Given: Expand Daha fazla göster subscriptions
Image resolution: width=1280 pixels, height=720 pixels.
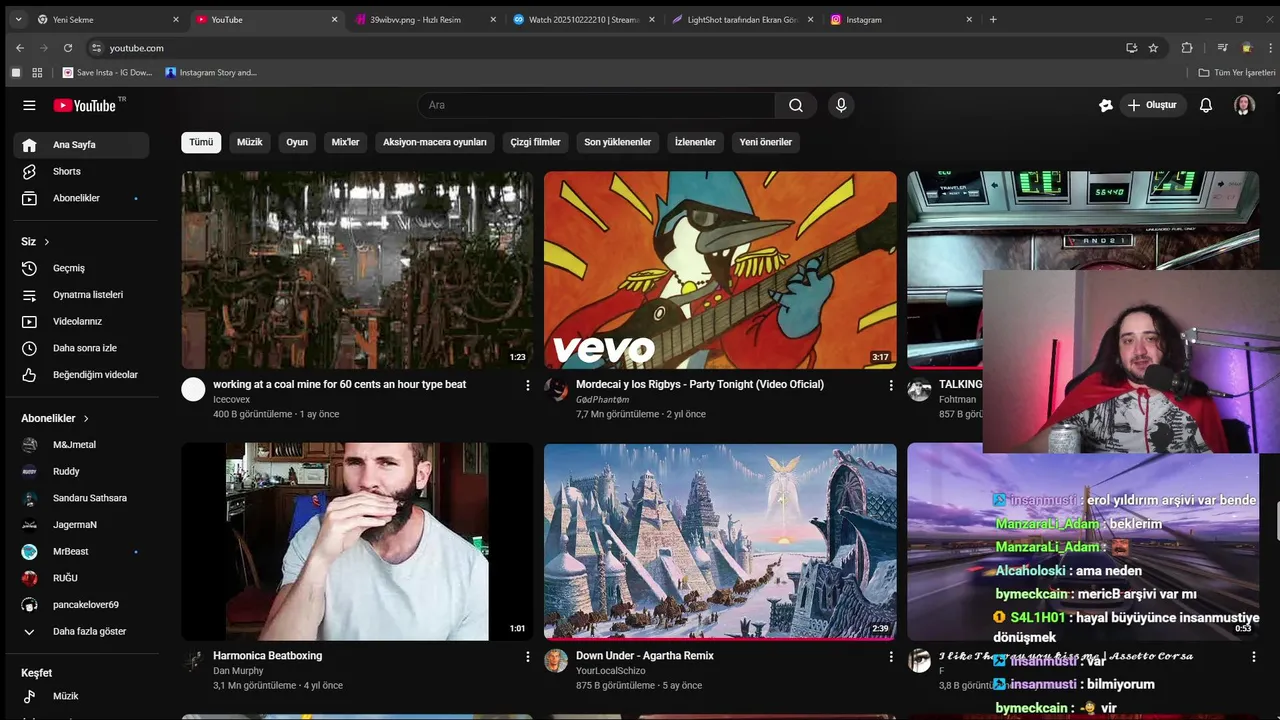Looking at the screenshot, I should coord(81,632).
